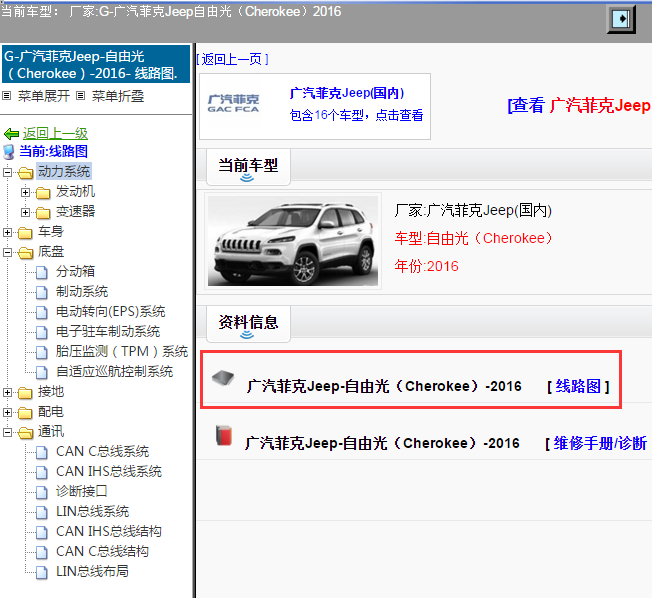Image resolution: width=652 pixels, height=598 pixels.
Task: Expand the 接地 tree node
Action: click(x=7, y=392)
